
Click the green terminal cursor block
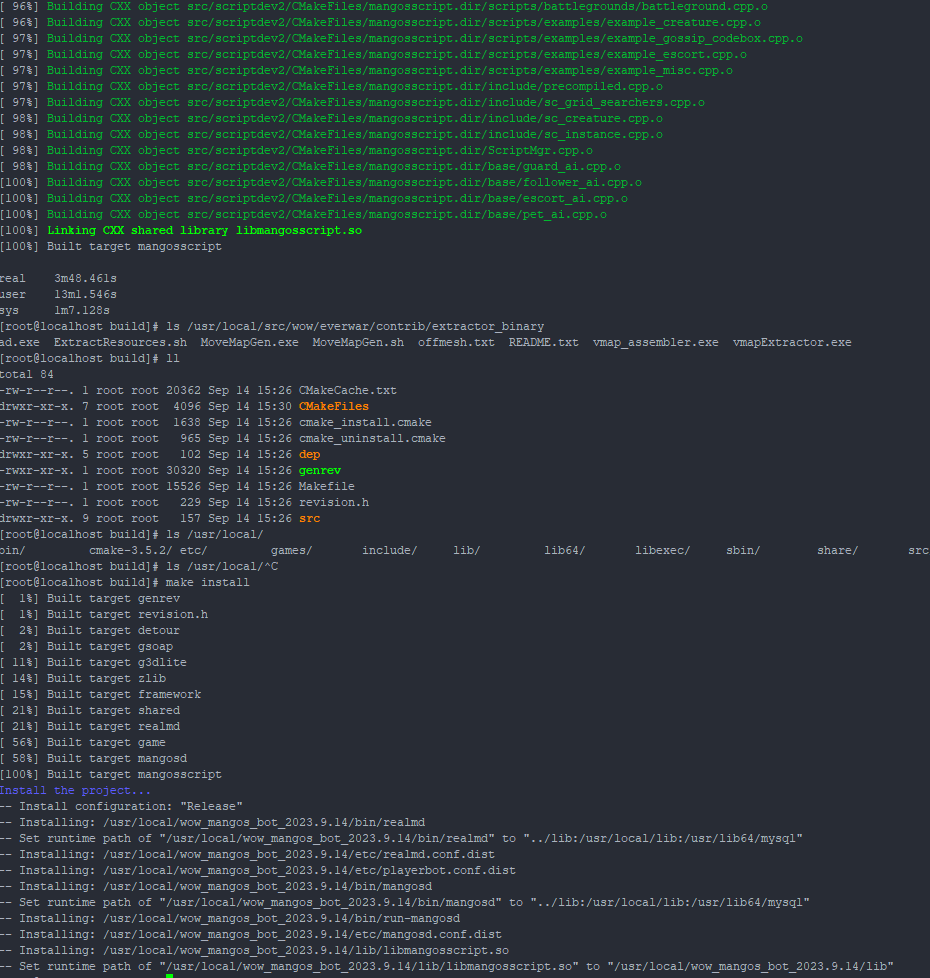tap(170, 976)
